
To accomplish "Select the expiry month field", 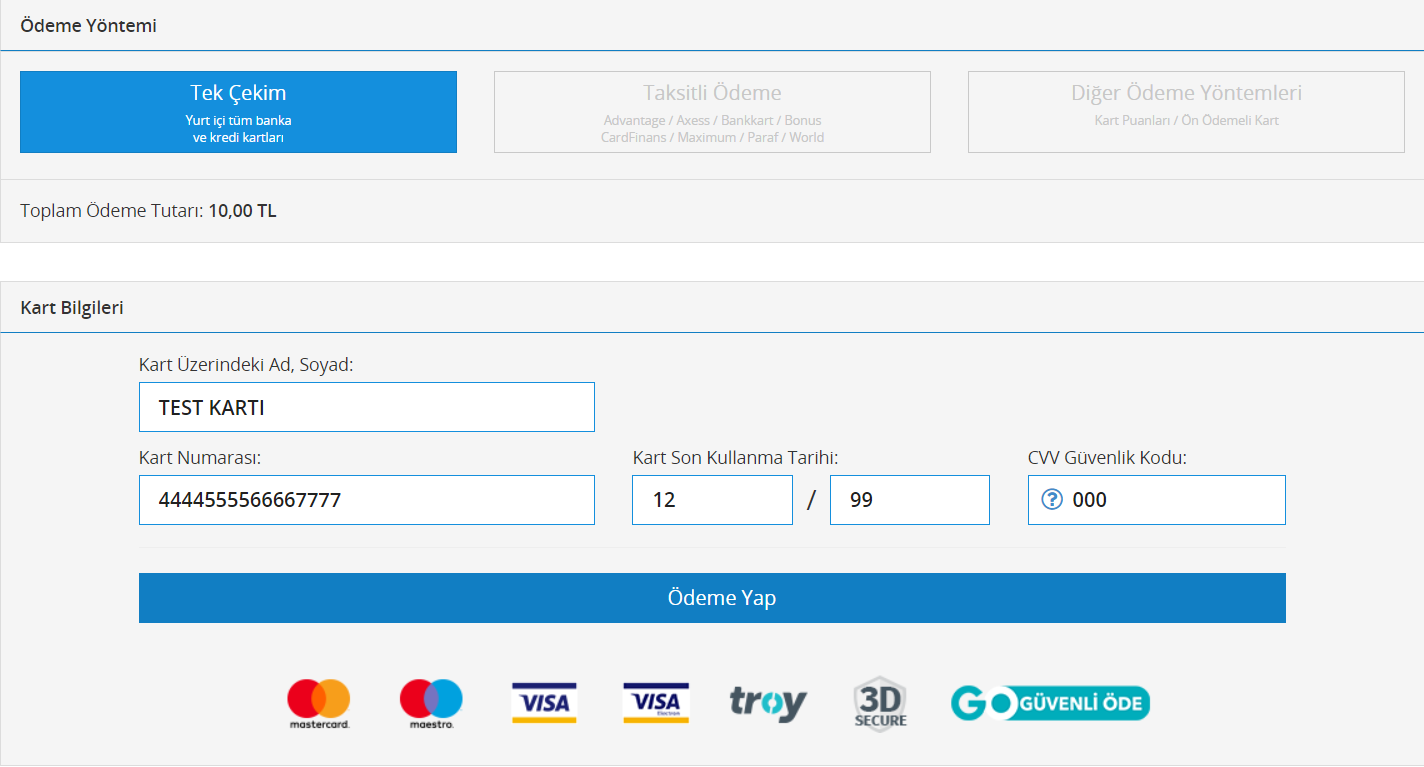I will pyautogui.click(x=712, y=500).
